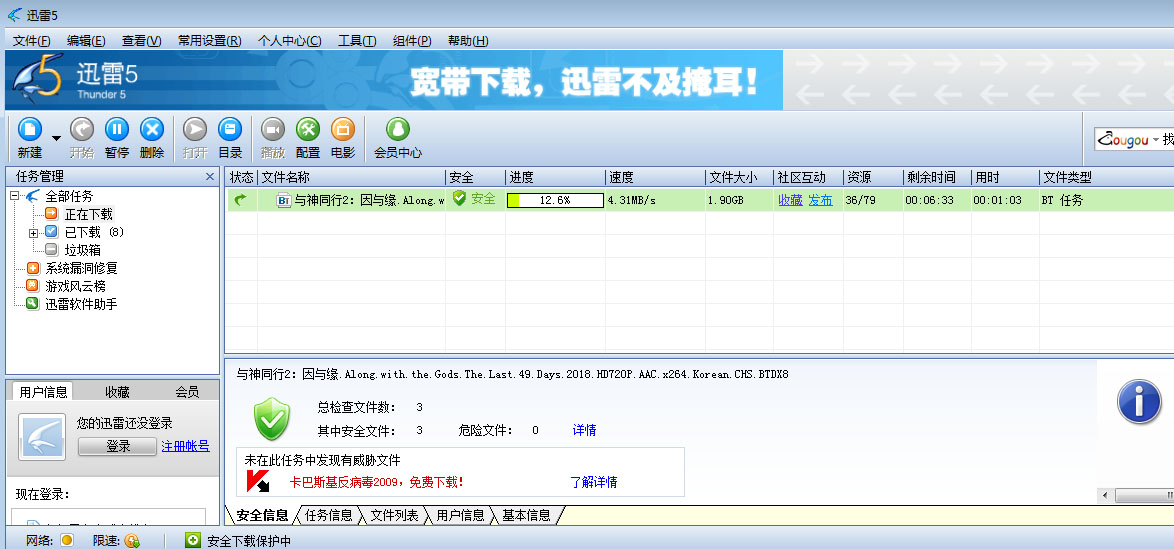This screenshot has height=549, width=1174.
Task: Click the 播放 play icon
Action: 273,130
